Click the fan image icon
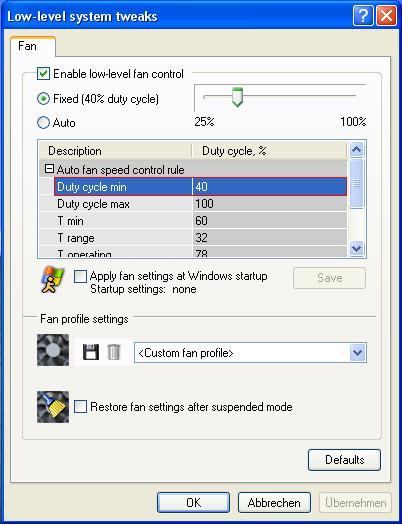Screen dimensions: 402x524 [x=53, y=350]
